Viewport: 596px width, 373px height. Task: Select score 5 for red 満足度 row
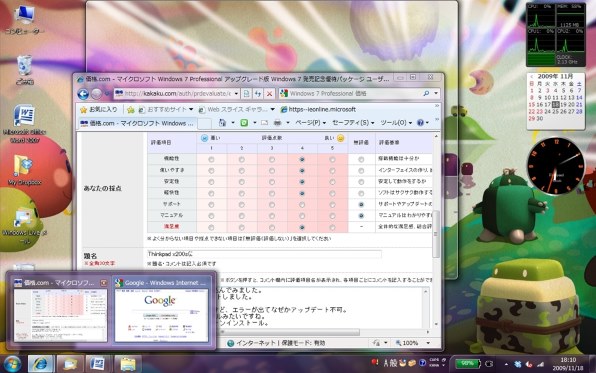point(332,227)
